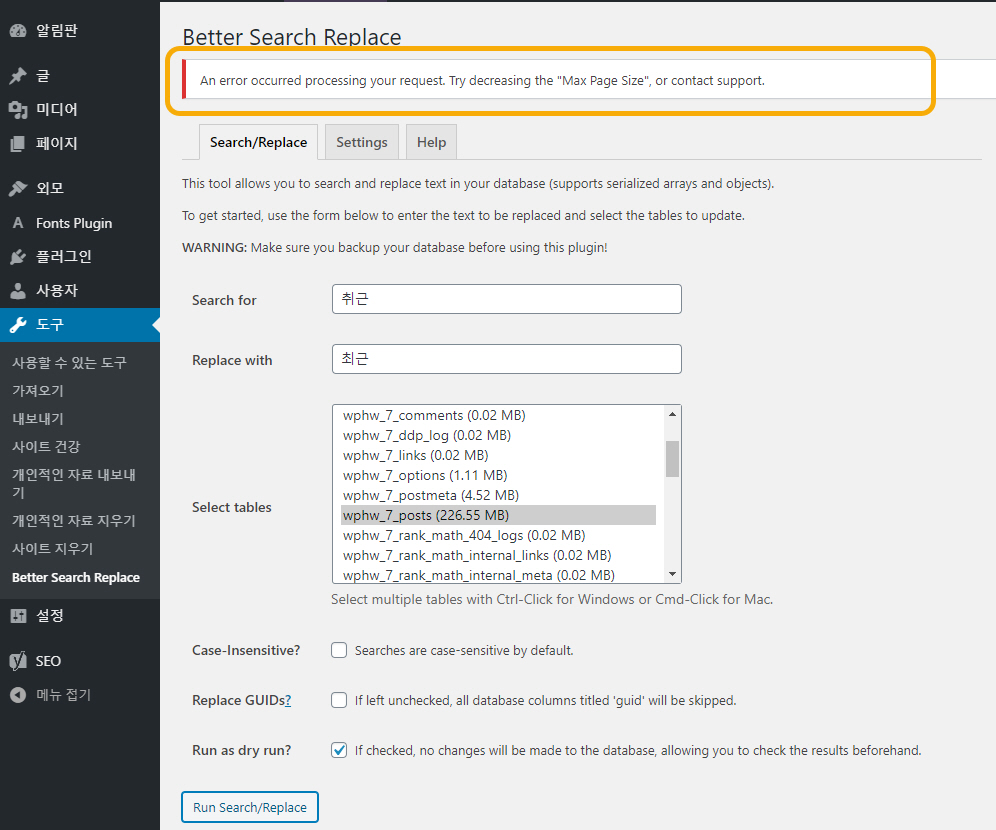Switch to the Settings tab

(361, 142)
